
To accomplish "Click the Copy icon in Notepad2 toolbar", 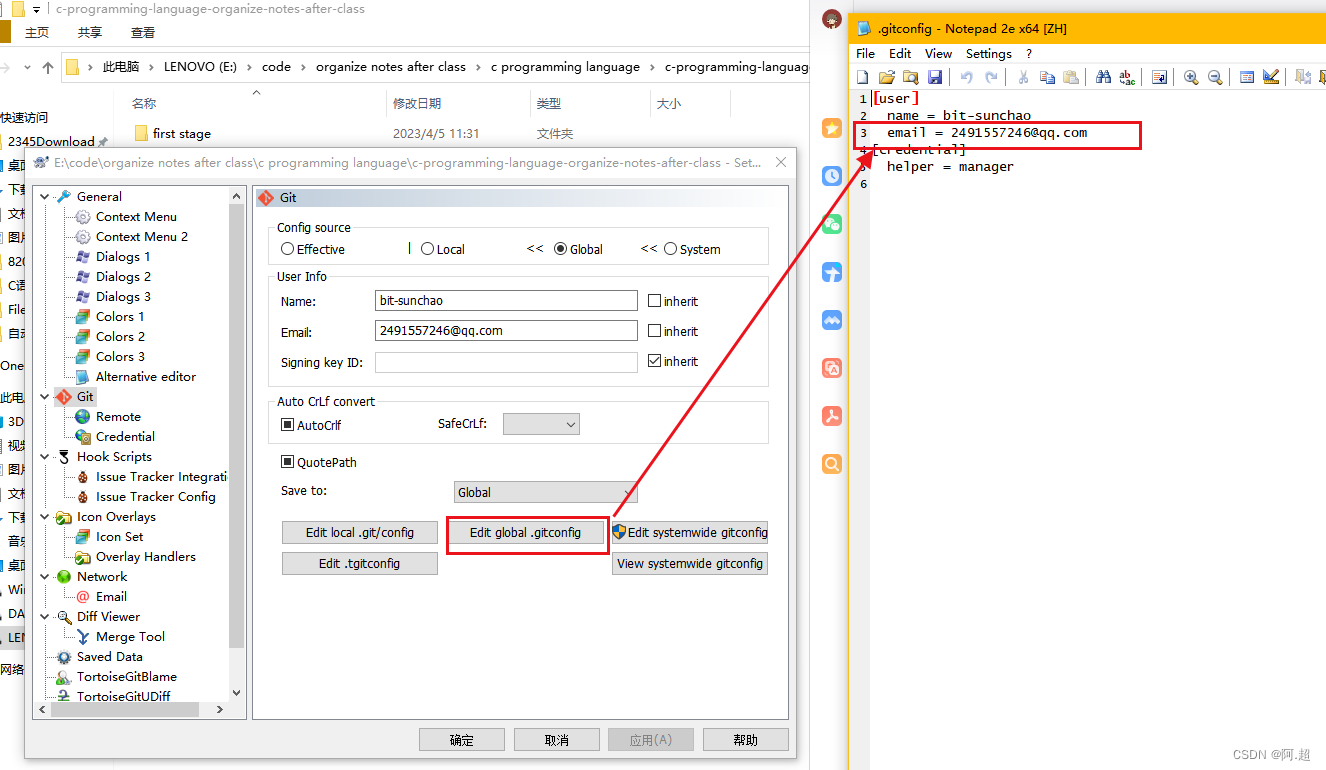I will [1047, 77].
